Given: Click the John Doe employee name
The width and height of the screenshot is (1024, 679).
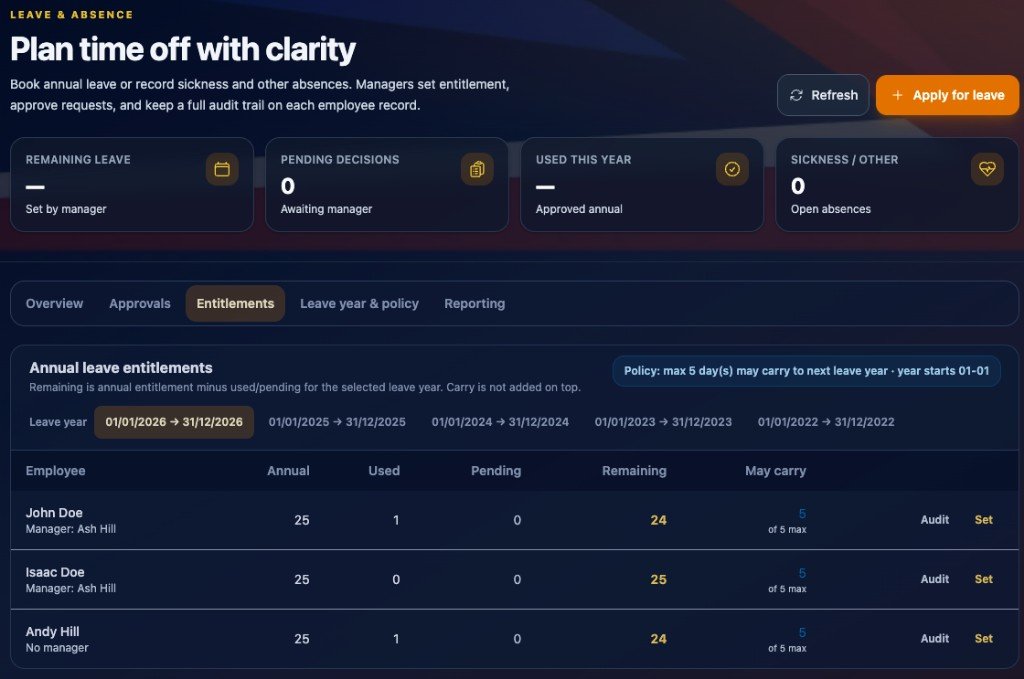Looking at the screenshot, I should tap(54, 513).
